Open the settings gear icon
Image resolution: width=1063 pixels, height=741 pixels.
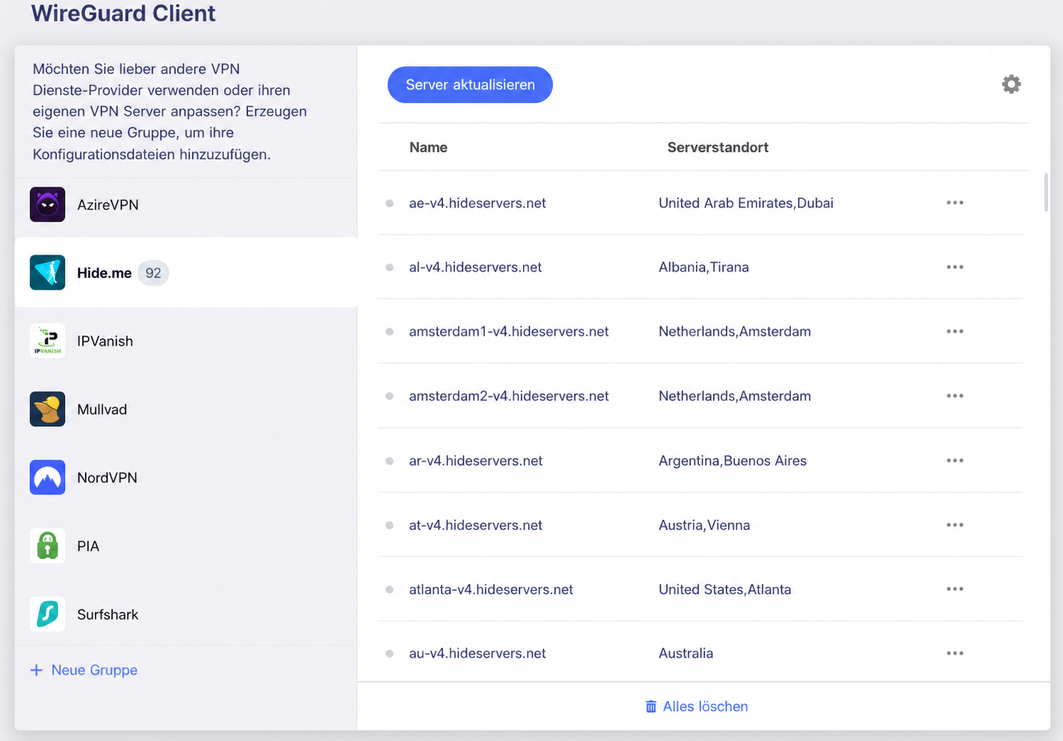(x=1011, y=84)
